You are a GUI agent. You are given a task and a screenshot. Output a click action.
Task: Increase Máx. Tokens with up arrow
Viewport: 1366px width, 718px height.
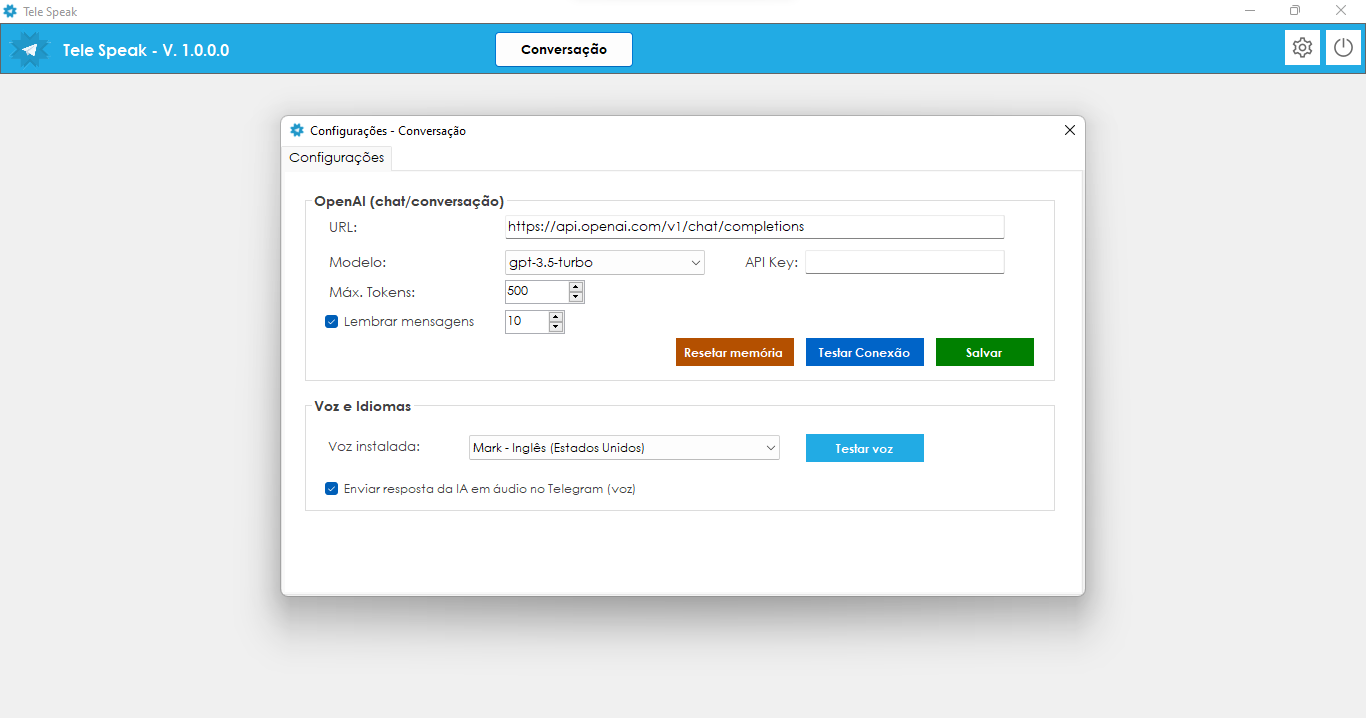click(x=575, y=287)
